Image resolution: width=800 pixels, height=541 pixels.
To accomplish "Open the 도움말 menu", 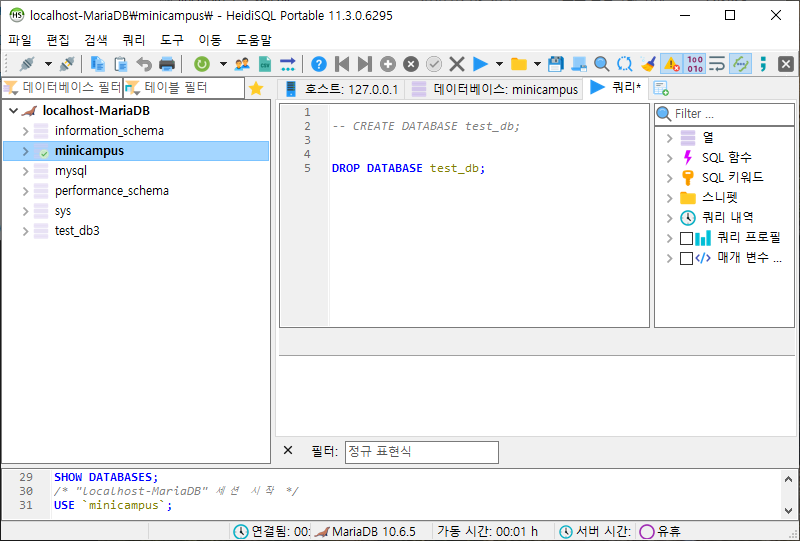I will pos(254,40).
